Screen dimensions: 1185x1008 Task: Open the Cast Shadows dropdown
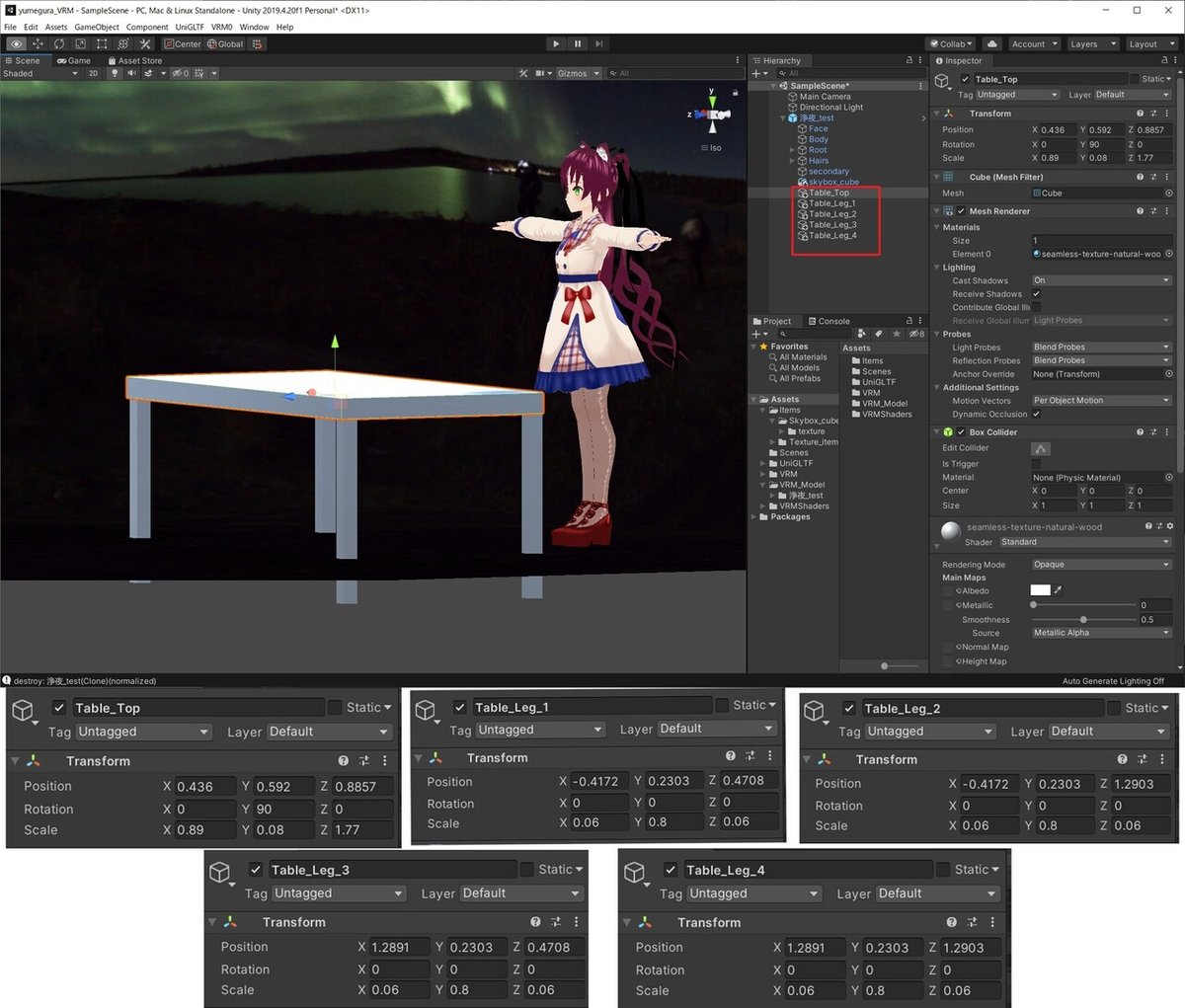1101,279
